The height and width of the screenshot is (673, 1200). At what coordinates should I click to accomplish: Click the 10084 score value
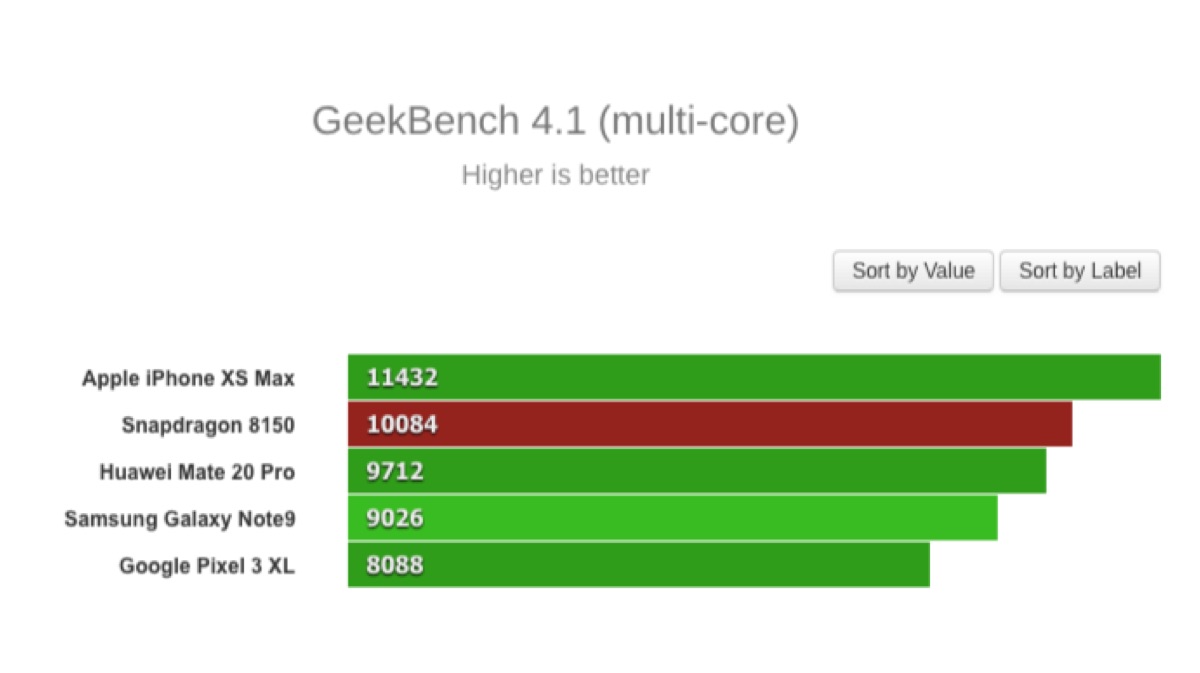coord(402,425)
